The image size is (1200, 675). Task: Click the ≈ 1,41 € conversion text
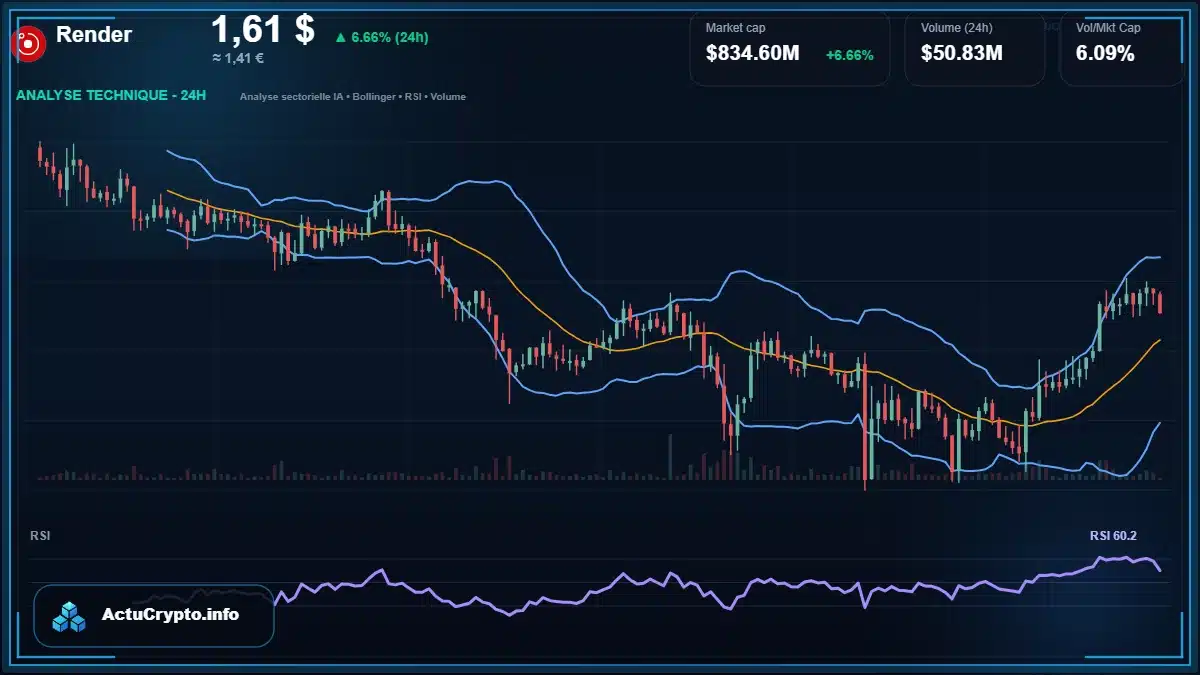coord(238,58)
